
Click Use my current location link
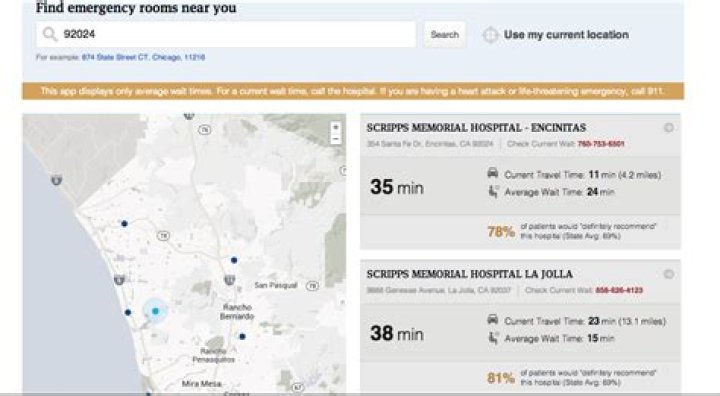(566, 34)
